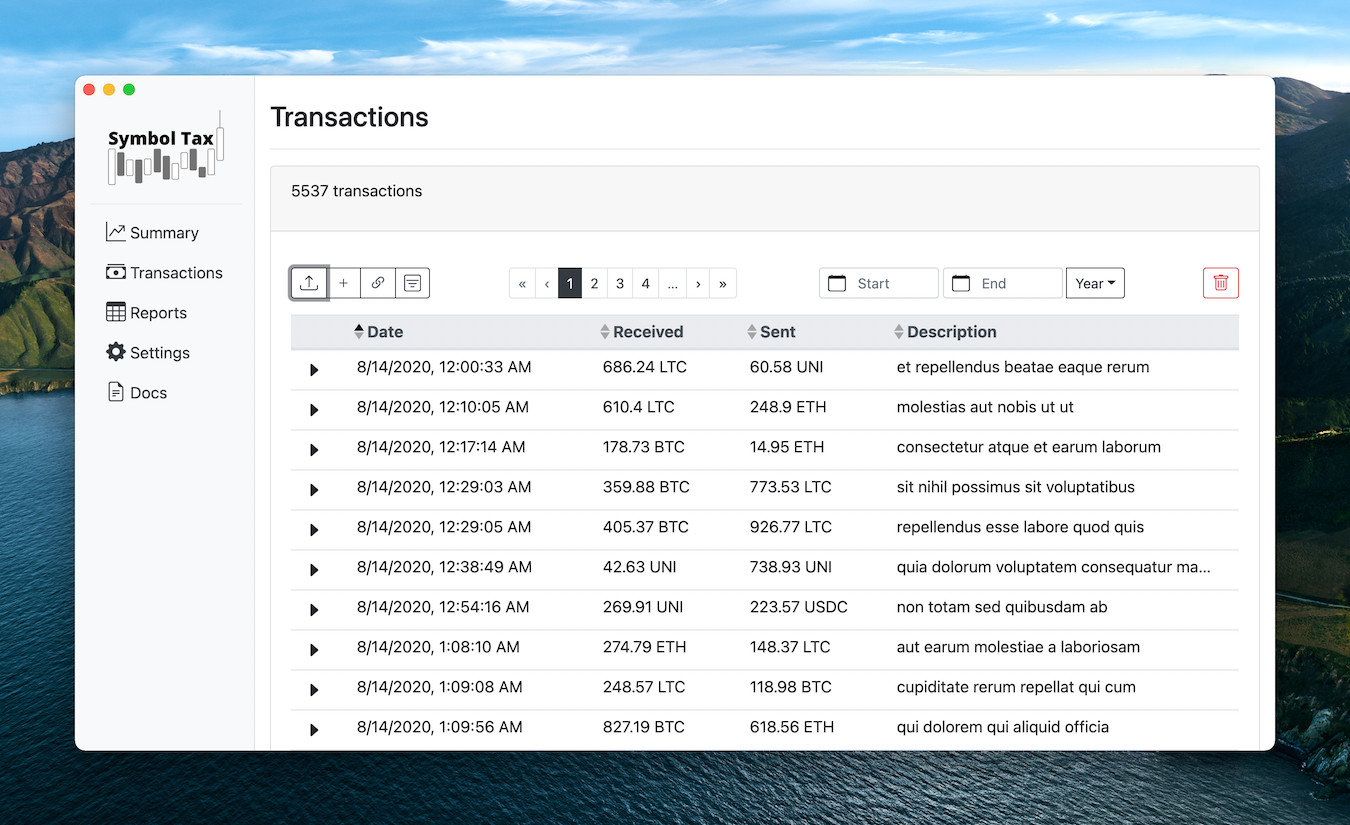The height and width of the screenshot is (825, 1350).
Task: Select page 1 in pagination
Action: [x=570, y=283]
